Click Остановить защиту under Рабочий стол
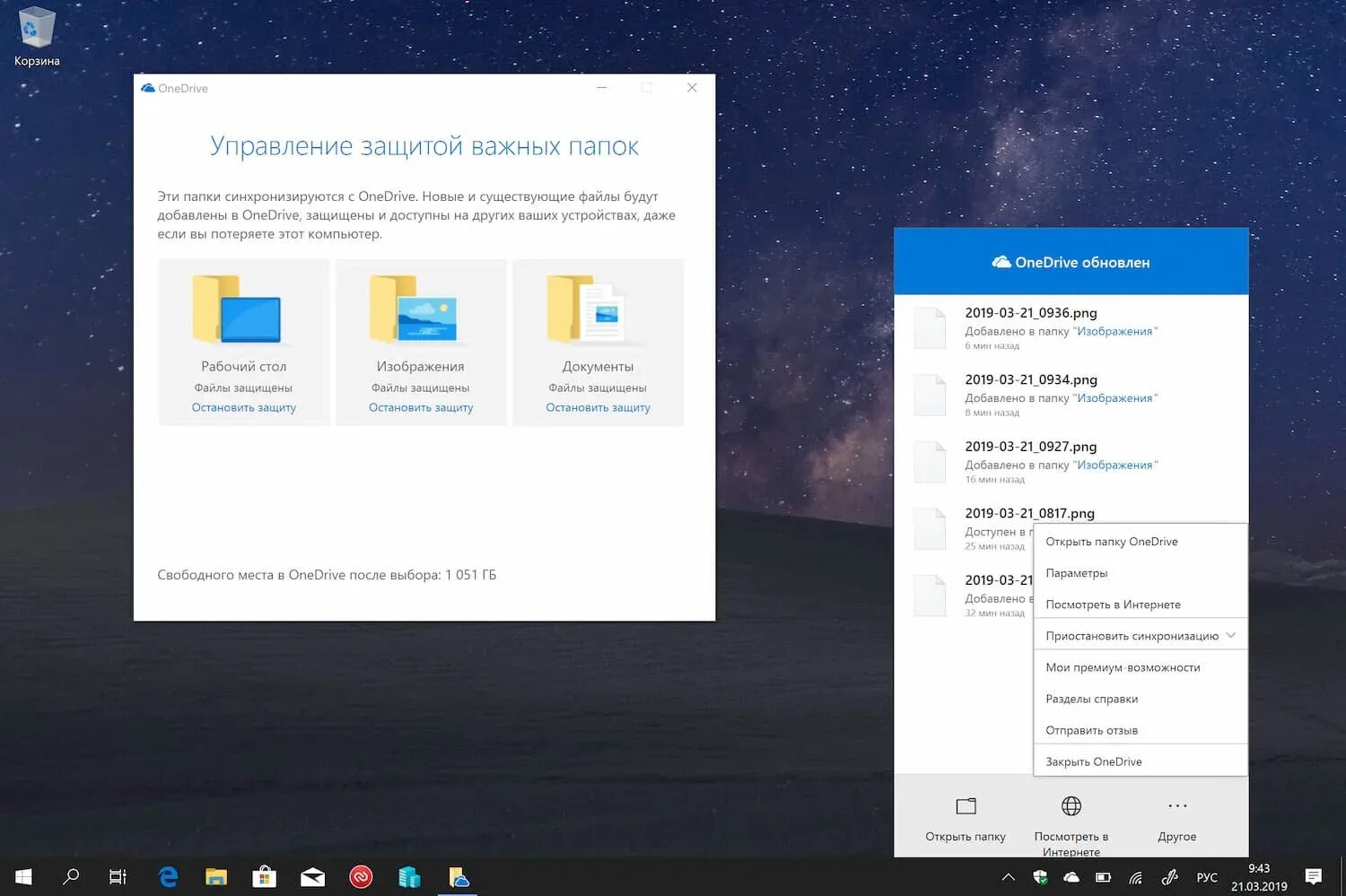The image size is (1346, 896). (243, 407)
